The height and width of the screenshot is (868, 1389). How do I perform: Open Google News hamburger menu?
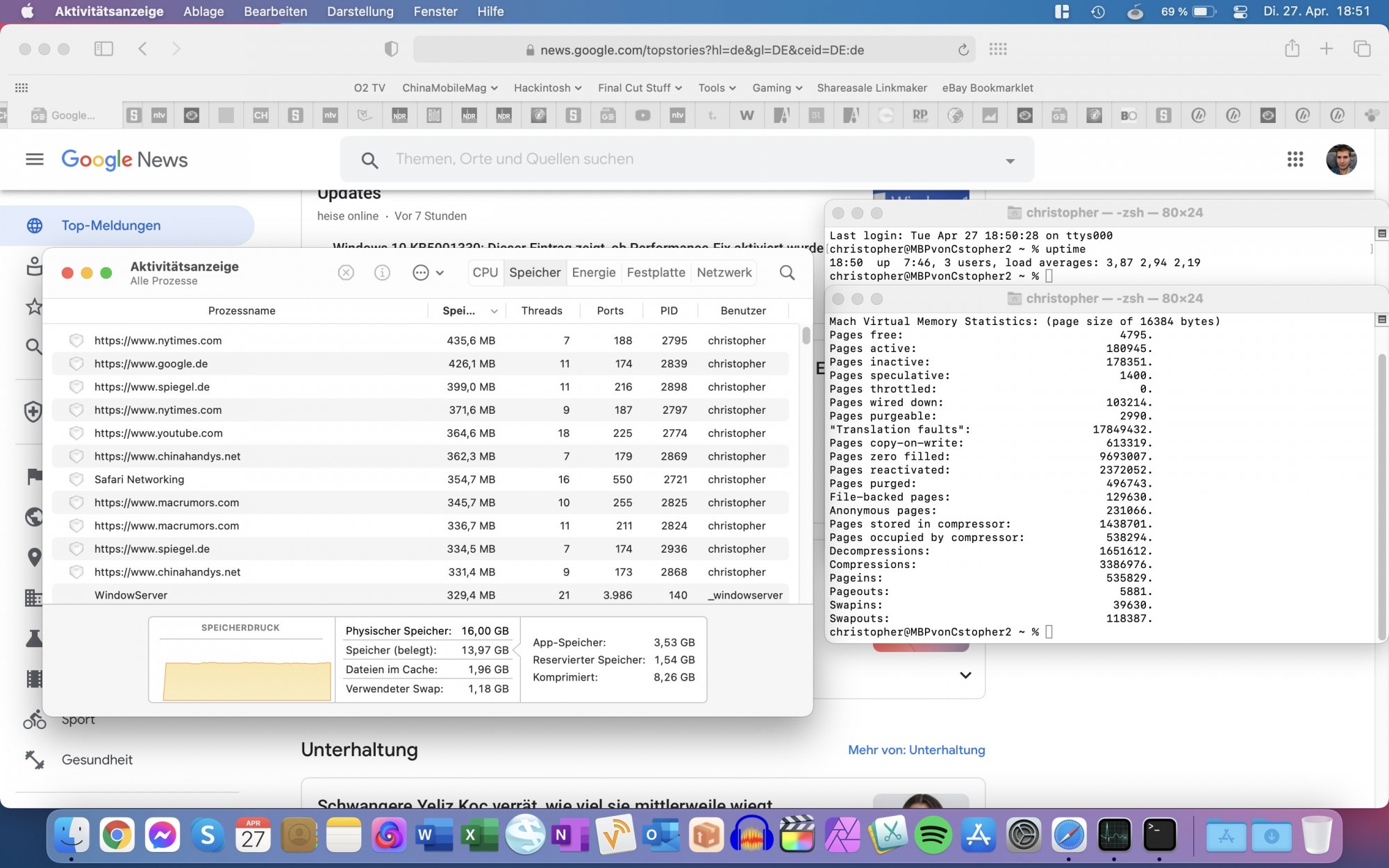pyautogui.click(x=35, y=160)
